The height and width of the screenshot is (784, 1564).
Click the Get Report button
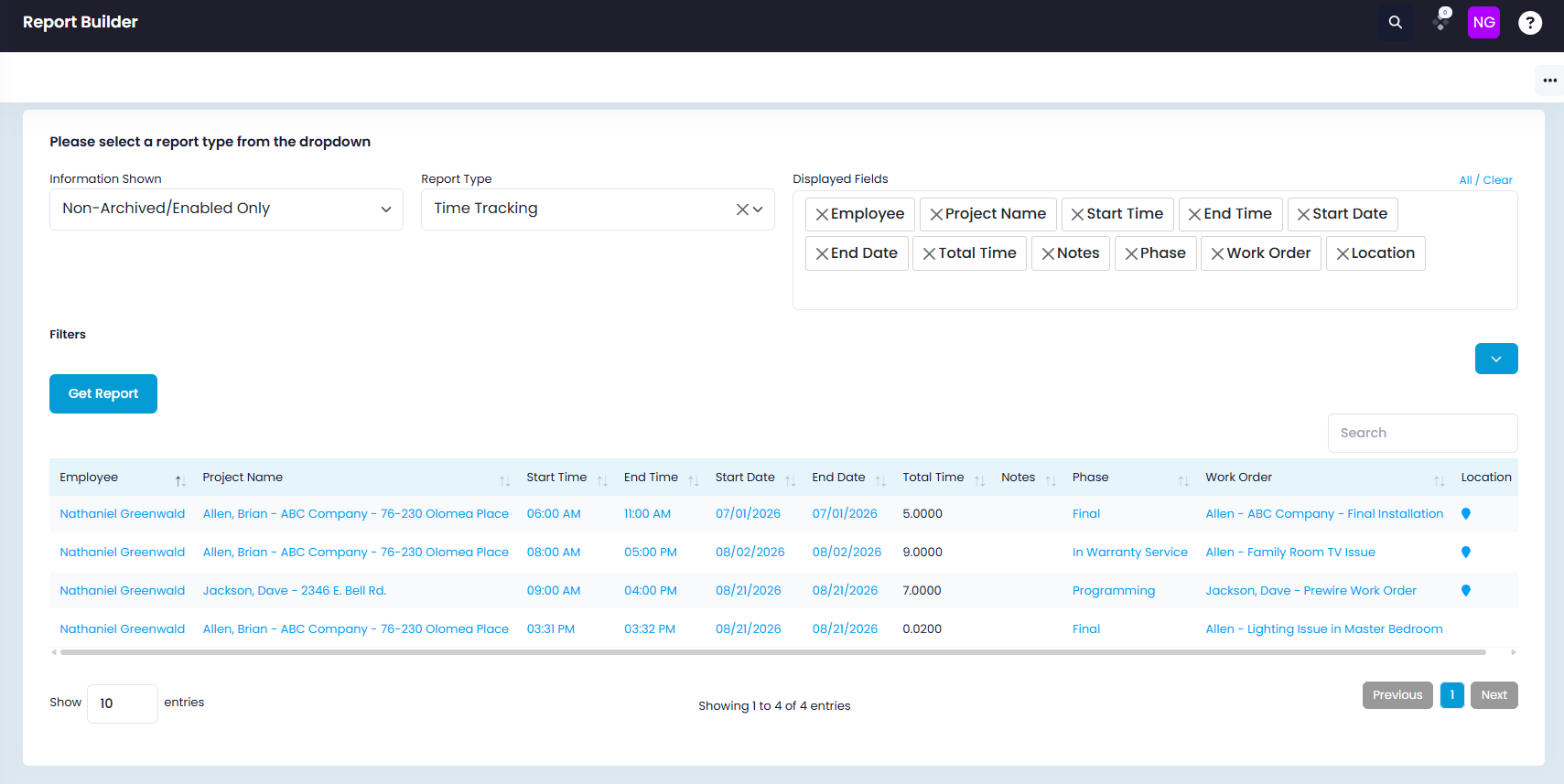pos(103,394)
